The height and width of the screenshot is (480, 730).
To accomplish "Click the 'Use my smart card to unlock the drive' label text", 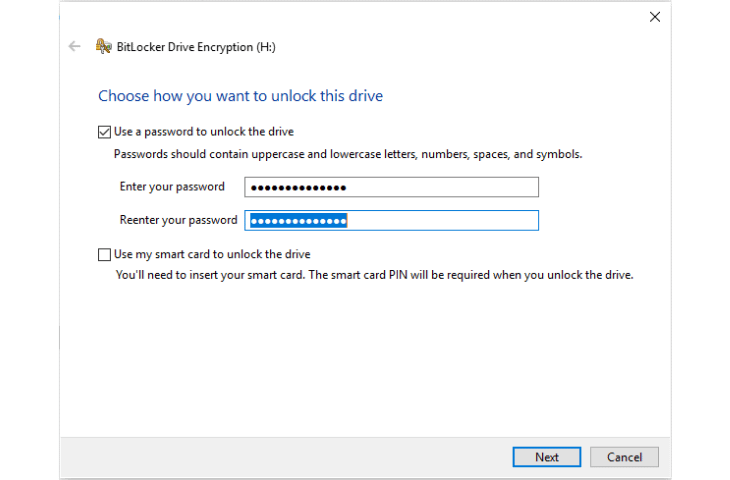I will click(212, 254).
